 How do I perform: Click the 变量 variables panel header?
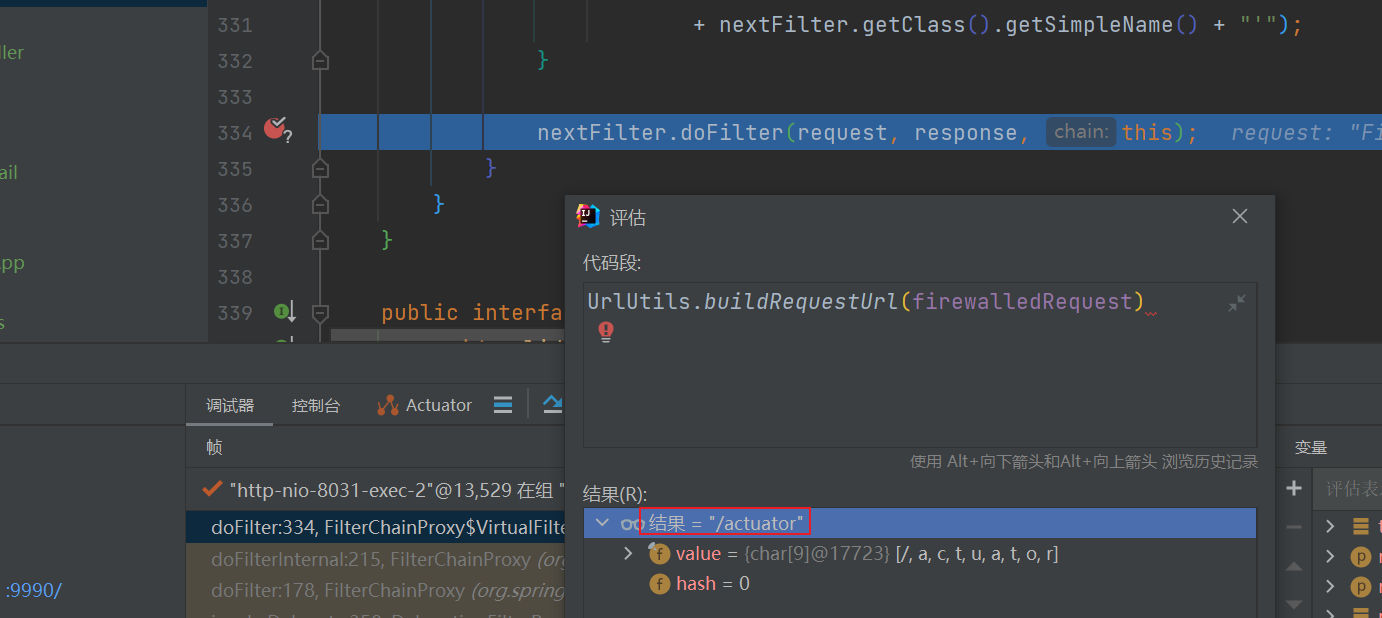tap(1311, 447)
